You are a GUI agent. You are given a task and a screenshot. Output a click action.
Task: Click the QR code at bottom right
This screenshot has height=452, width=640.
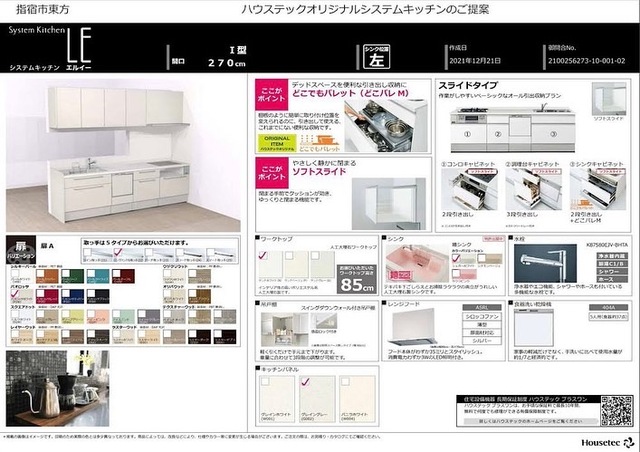pos(615,409)
